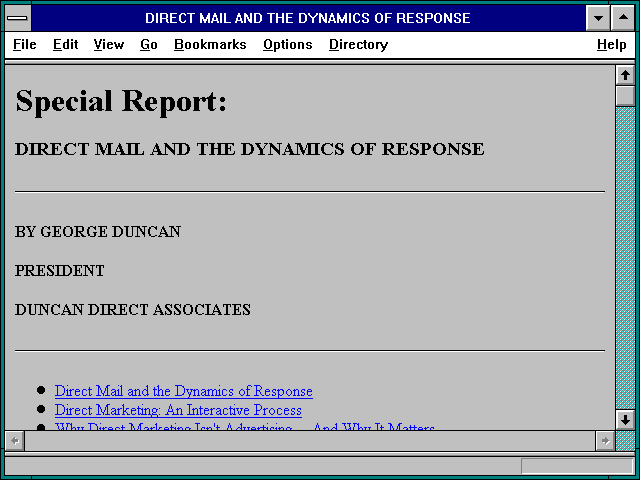Viewport: 640px width, 480px height.
Task: Open the Directory menu
Action: click(358, 44)
